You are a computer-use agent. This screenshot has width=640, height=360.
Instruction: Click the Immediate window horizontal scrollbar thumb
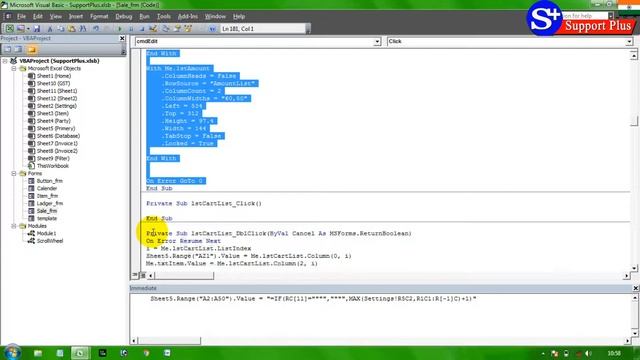point(169,340)
